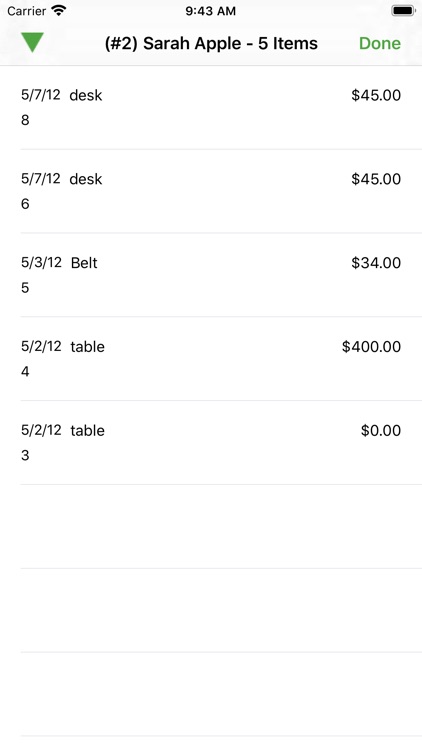Tap item number 4 under table date
The image size is (422, 750).
25,371
